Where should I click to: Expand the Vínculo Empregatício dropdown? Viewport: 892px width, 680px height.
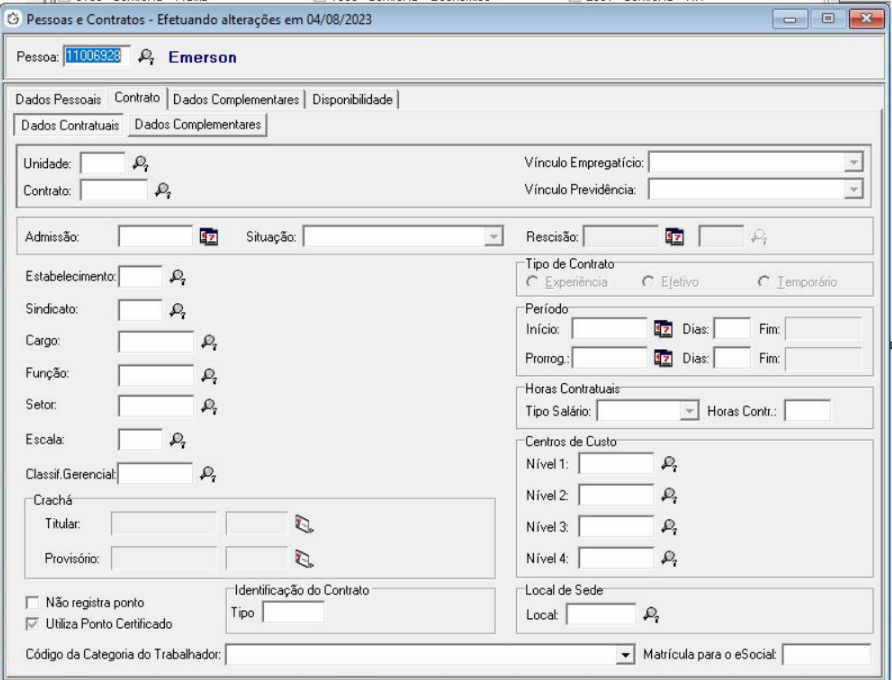852,162
